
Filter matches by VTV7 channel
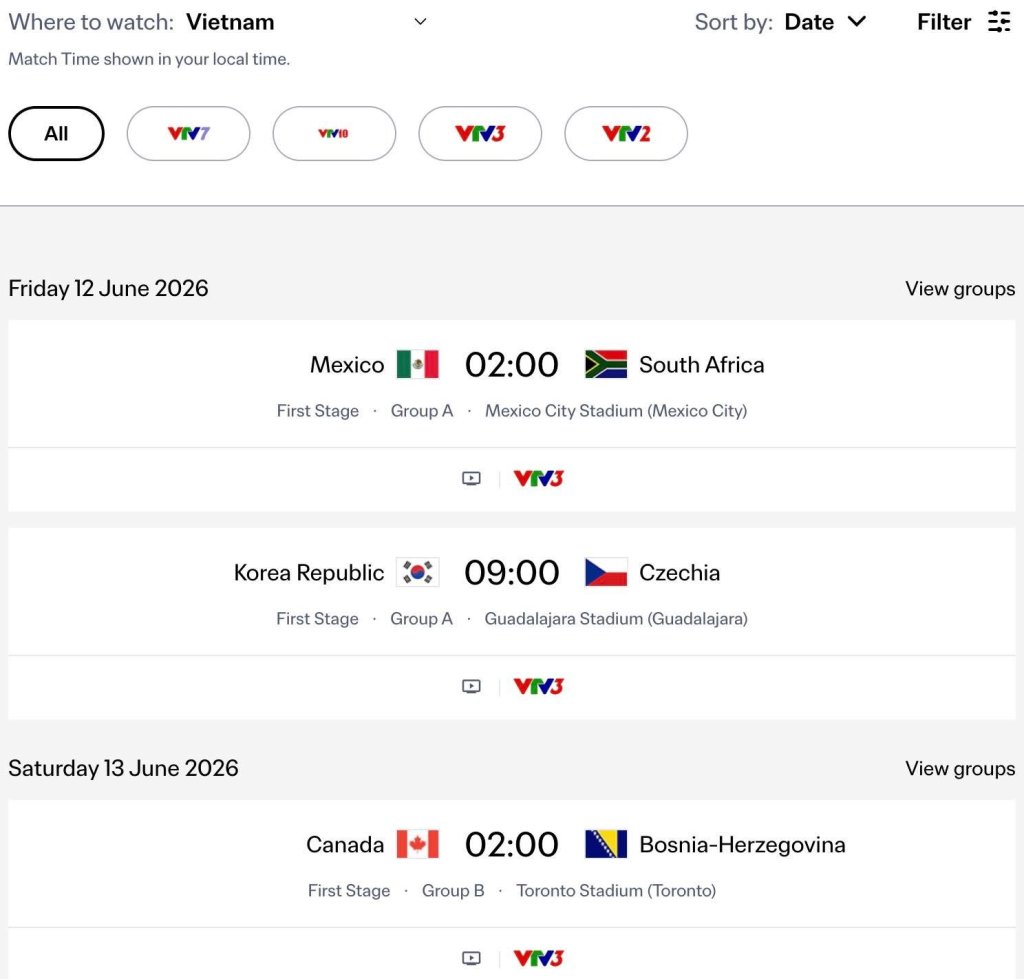coord(188,134)
